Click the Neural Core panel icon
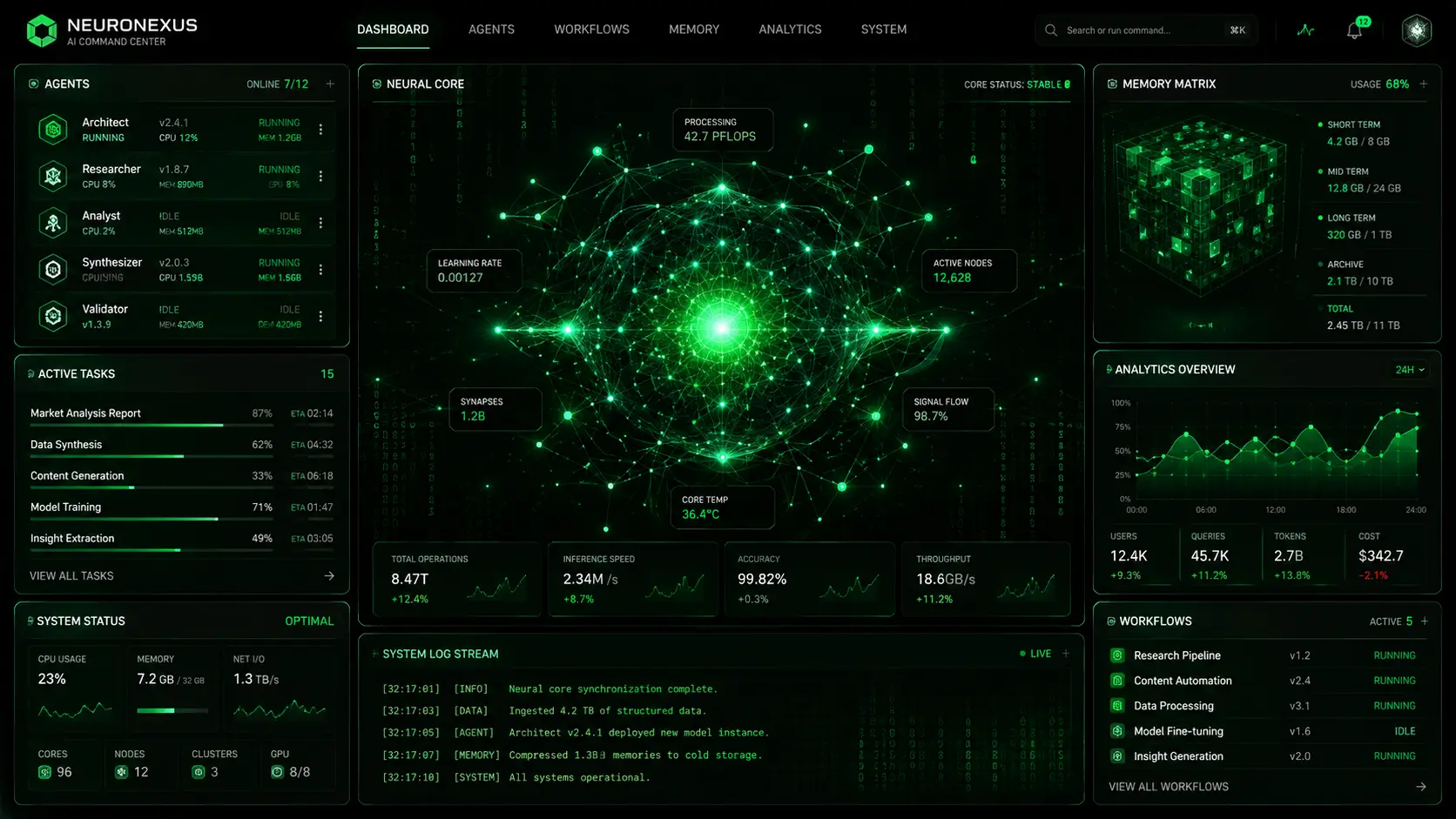Image resolution: width=1456 pixels, height=819 pixels. point(377,84)
